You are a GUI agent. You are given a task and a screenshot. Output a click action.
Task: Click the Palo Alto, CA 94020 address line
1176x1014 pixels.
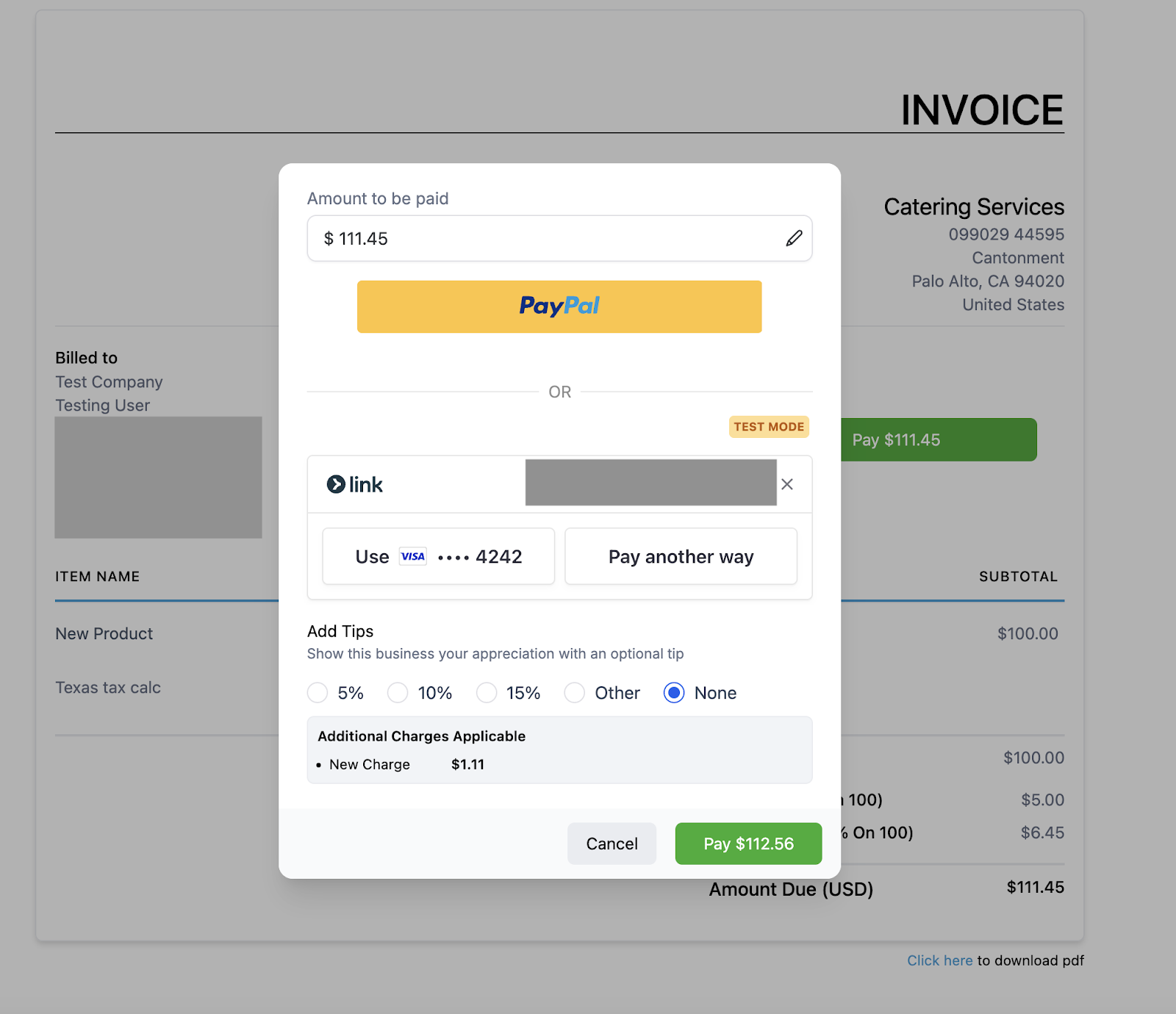point(988,281)
